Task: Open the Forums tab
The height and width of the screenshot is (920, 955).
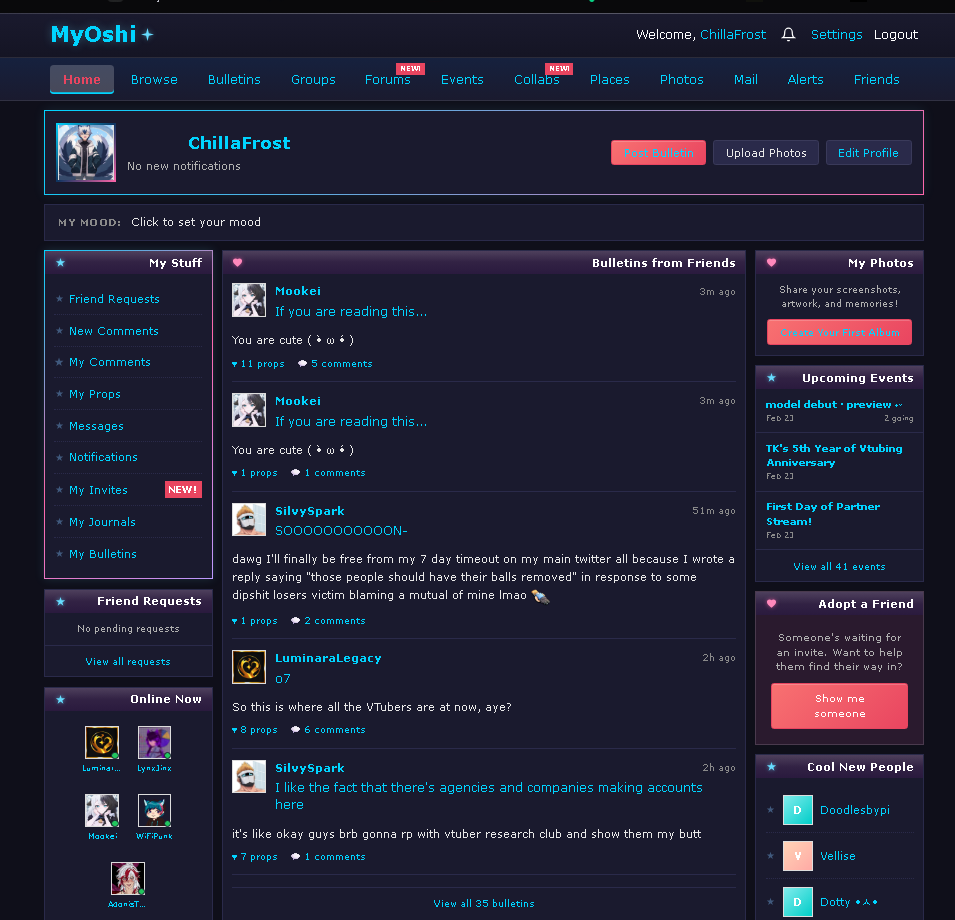Action: point(387,80)
